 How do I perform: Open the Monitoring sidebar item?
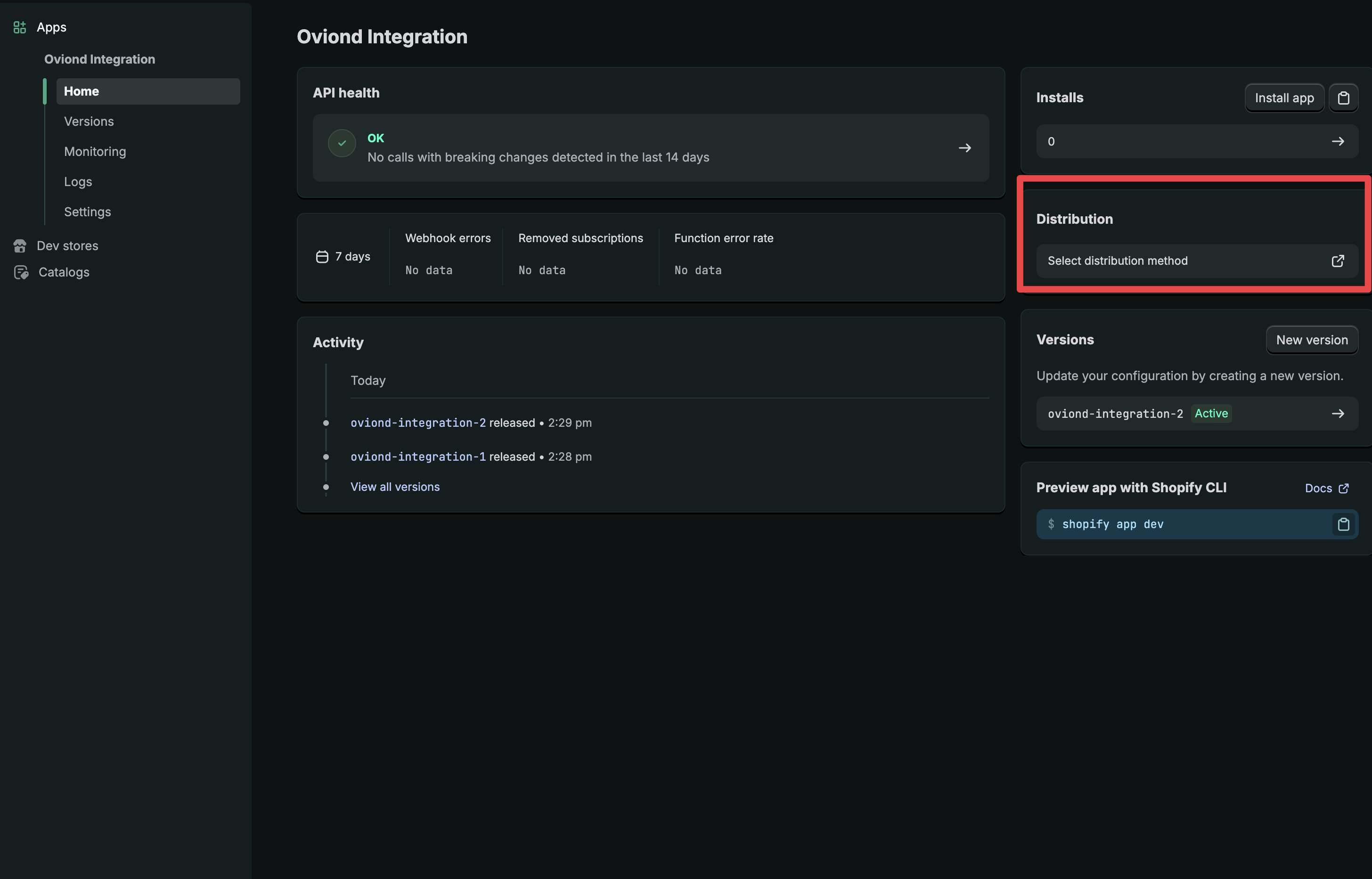tap(95, 151)
